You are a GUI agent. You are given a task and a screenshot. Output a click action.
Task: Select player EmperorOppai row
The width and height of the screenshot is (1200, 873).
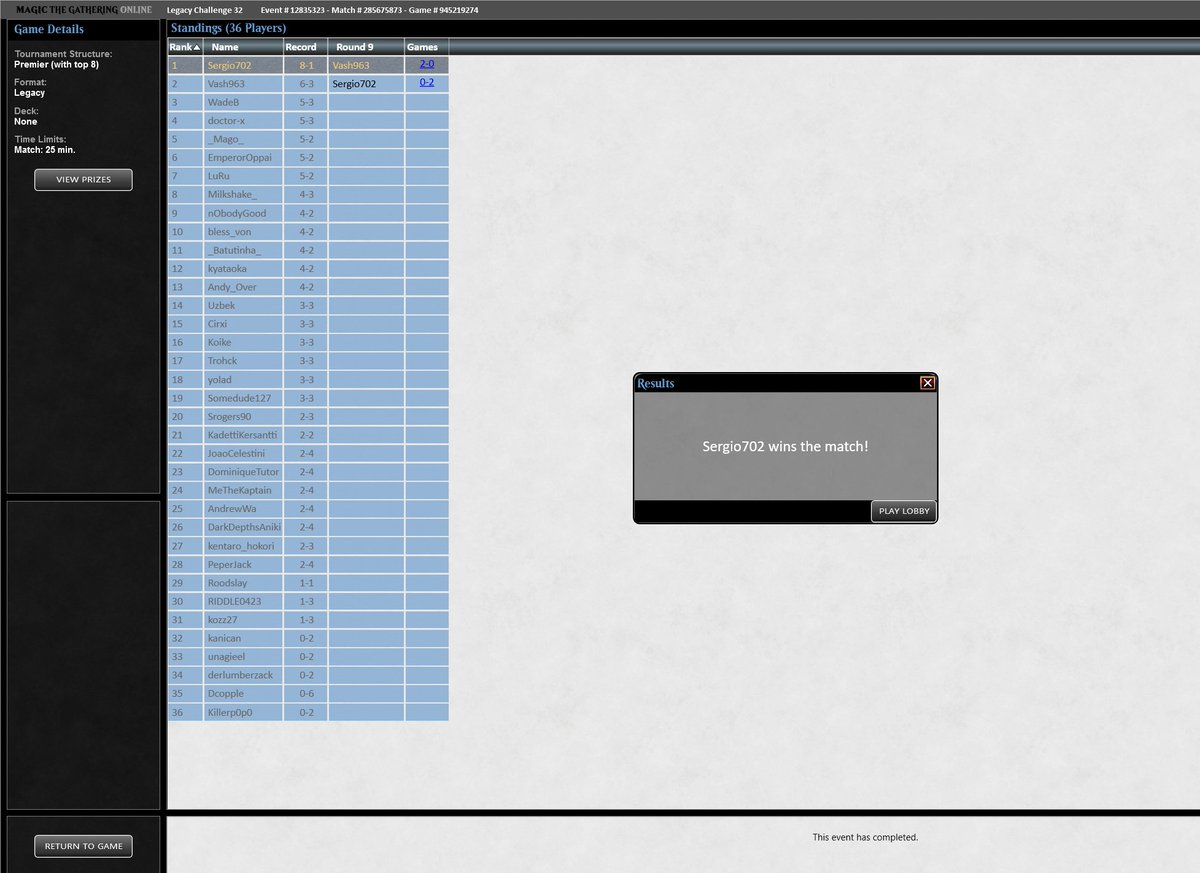point(308,158)
